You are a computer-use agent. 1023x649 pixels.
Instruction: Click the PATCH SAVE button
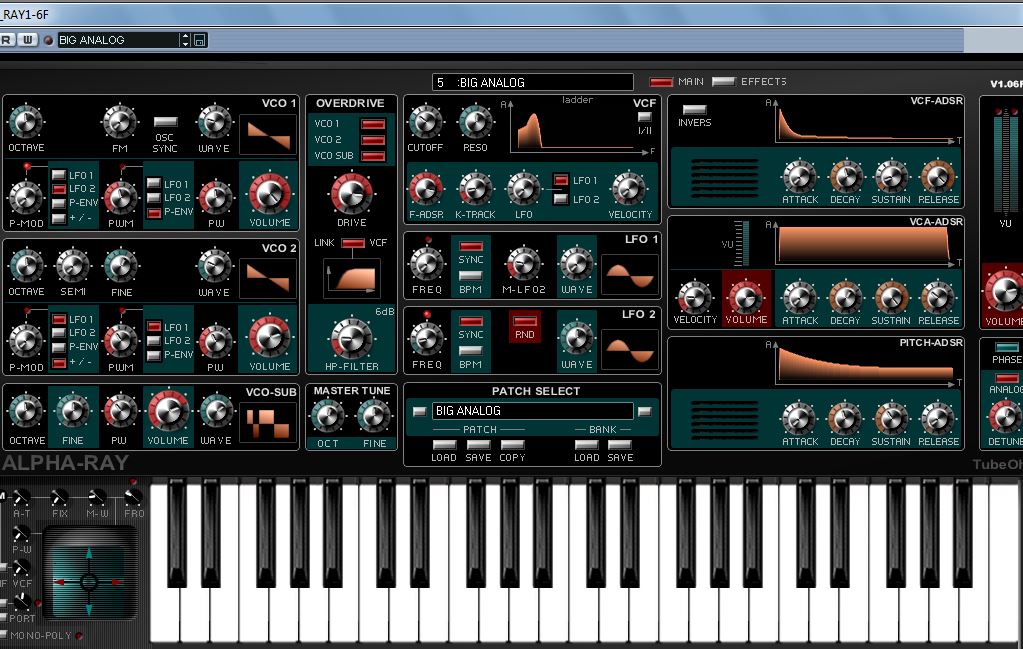point(478,445)
